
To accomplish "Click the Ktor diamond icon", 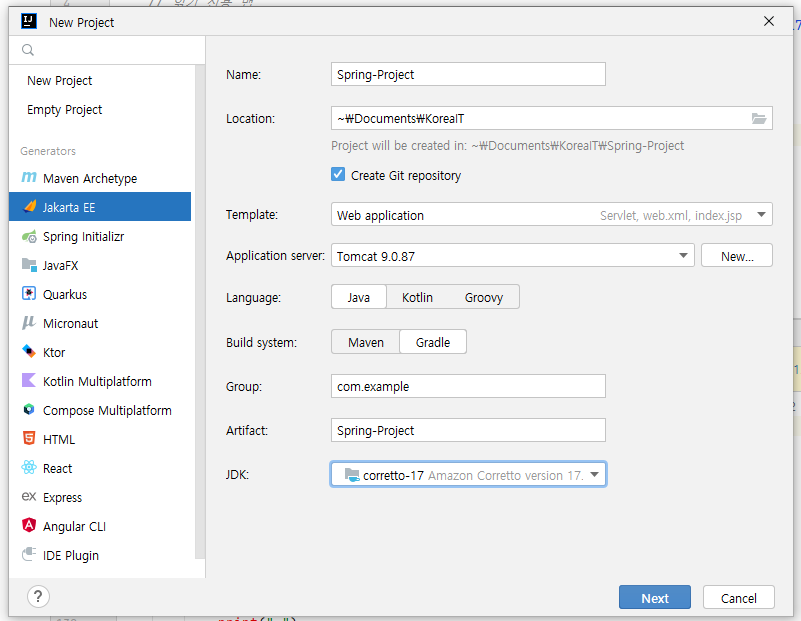I will 29,352.
